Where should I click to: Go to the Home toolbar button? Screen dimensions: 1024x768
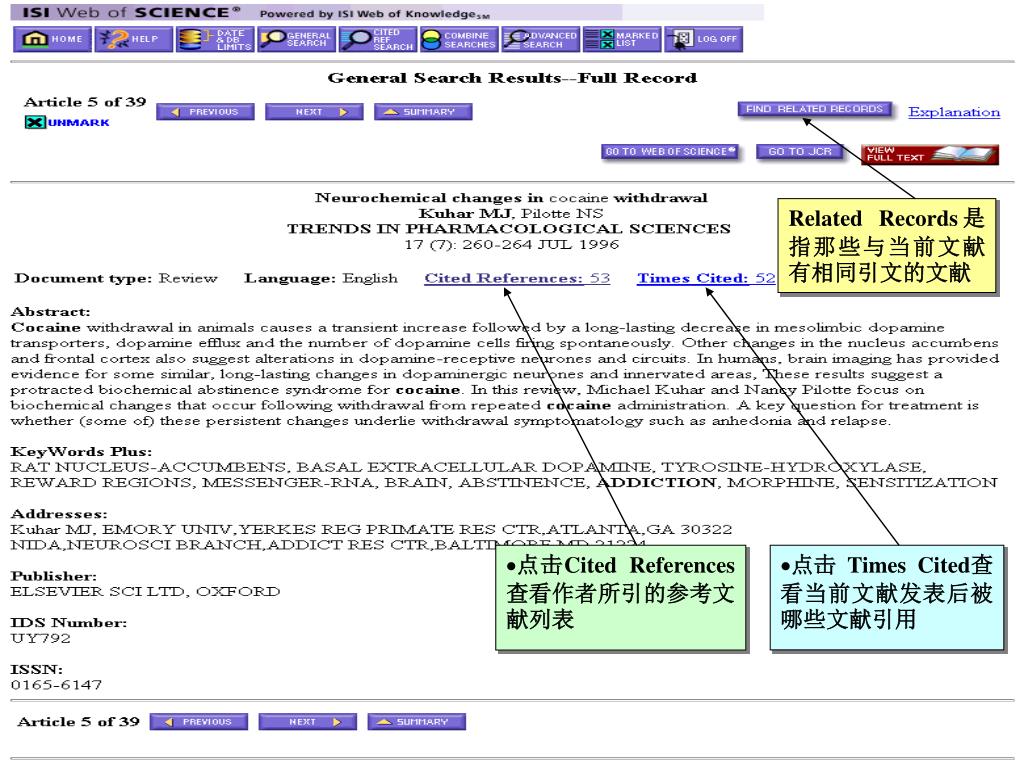[x=53, y=39]
